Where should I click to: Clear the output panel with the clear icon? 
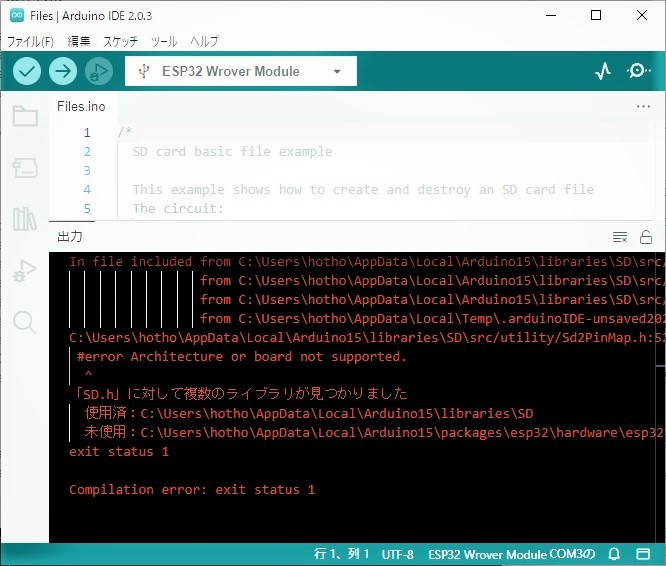click(620, 237)
